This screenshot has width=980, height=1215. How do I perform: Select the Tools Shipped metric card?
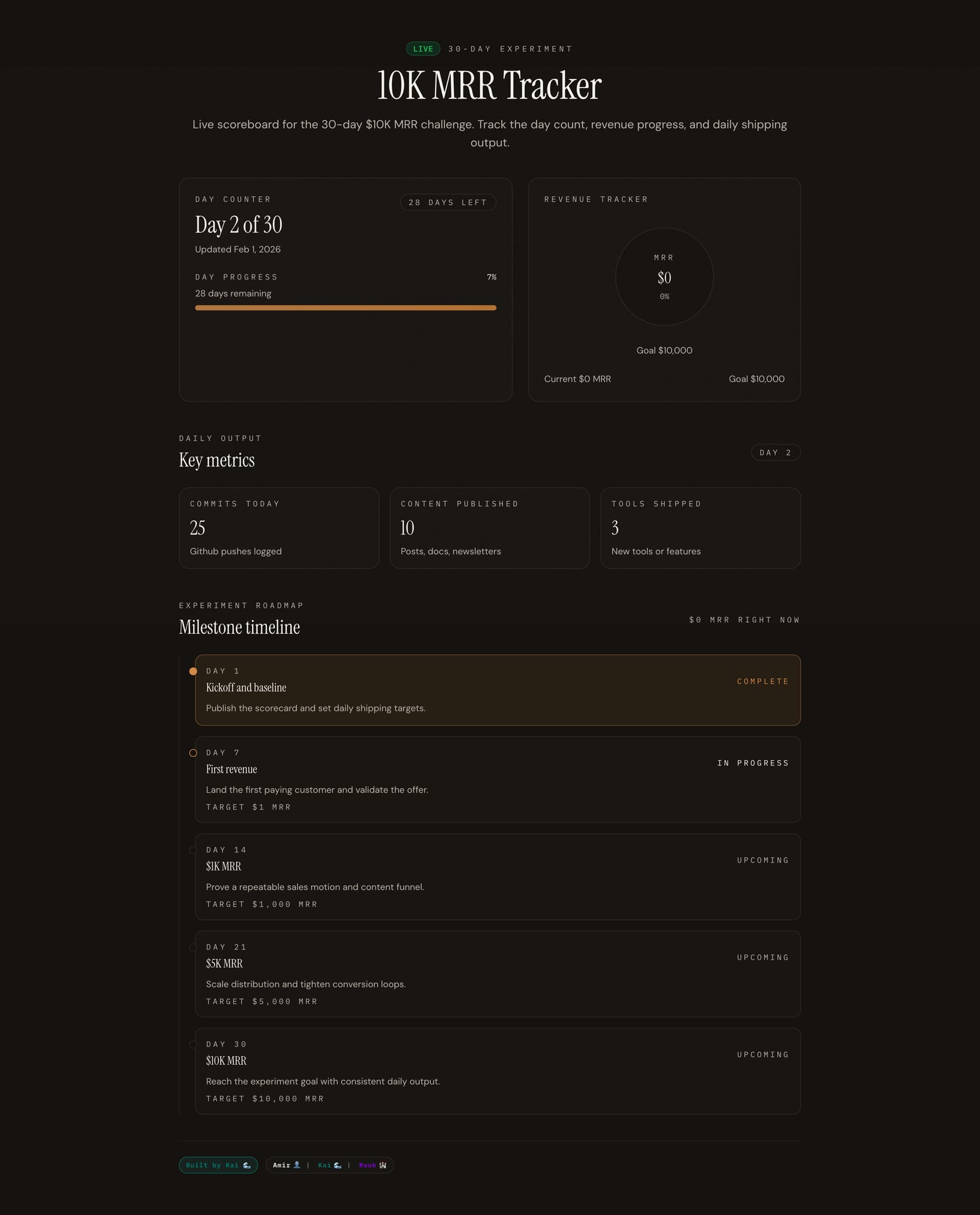(700, 528)
